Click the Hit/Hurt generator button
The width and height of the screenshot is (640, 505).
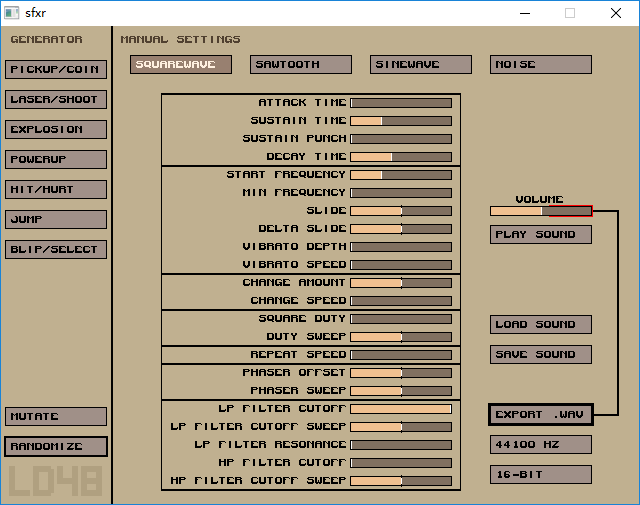[56, 189]
